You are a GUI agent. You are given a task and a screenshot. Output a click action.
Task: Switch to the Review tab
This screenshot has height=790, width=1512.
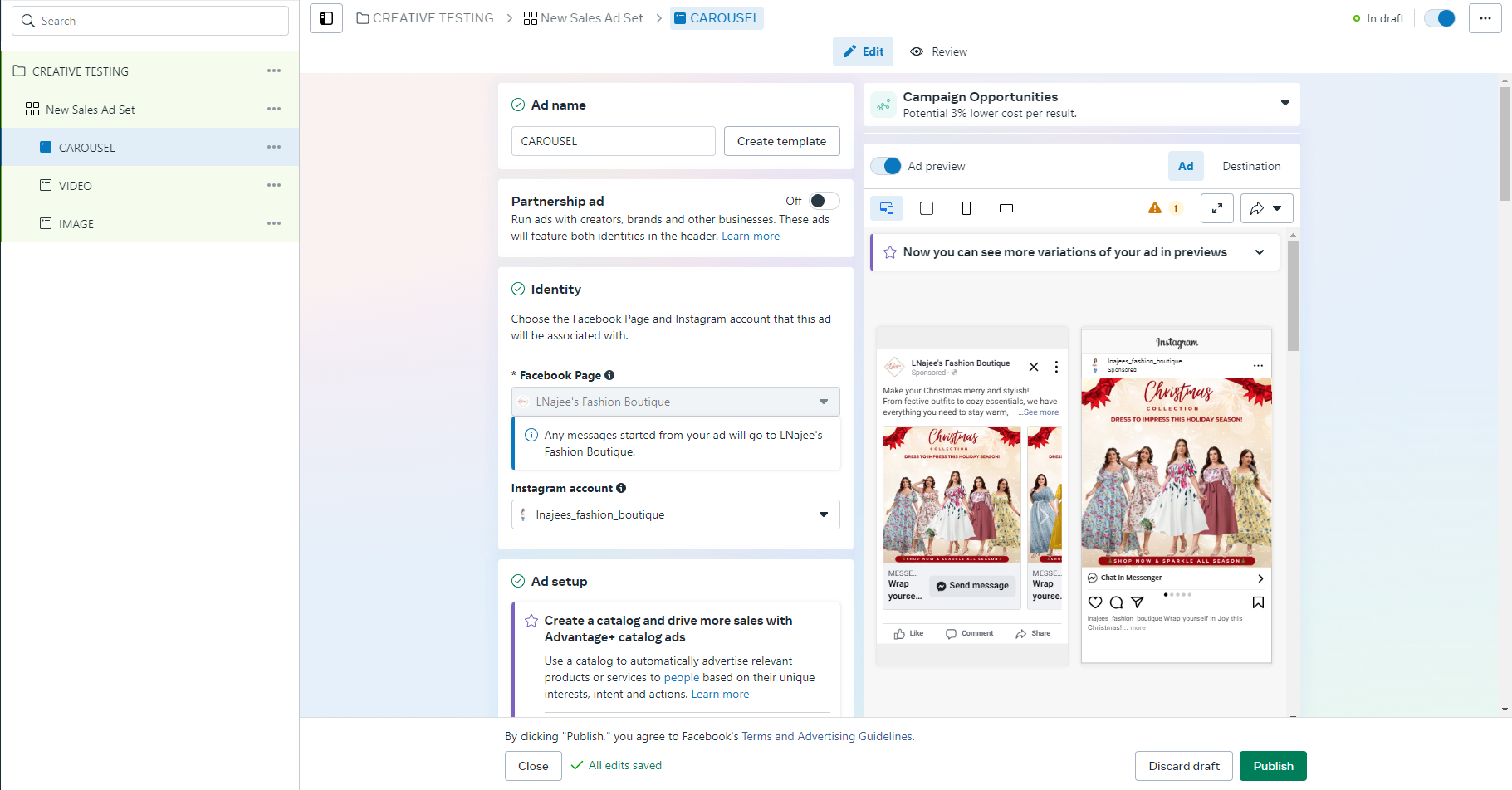(939, 51)
